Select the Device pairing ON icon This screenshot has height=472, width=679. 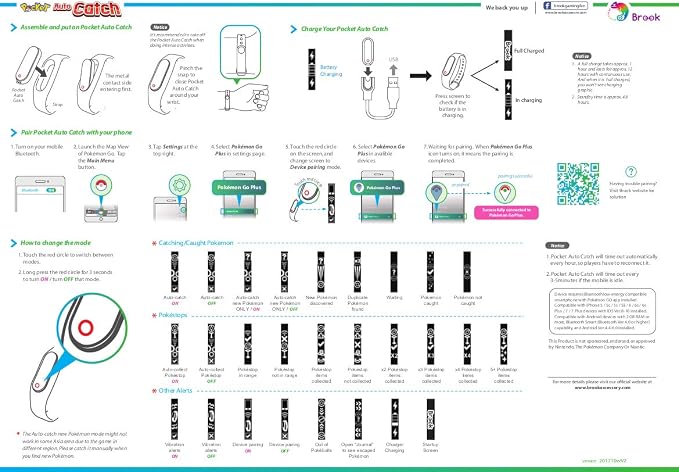click(x=247, y=419)
